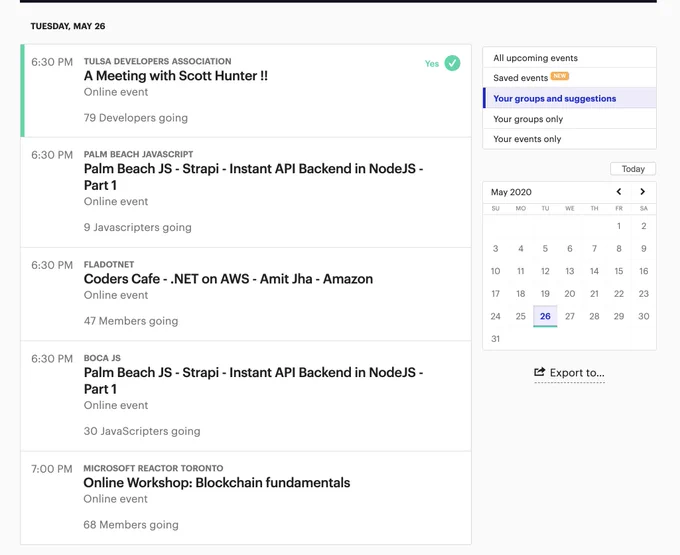Viewport: 680px width, 555px height.
Task: Click 68 Members going text
Action: (x=131, y=525)
